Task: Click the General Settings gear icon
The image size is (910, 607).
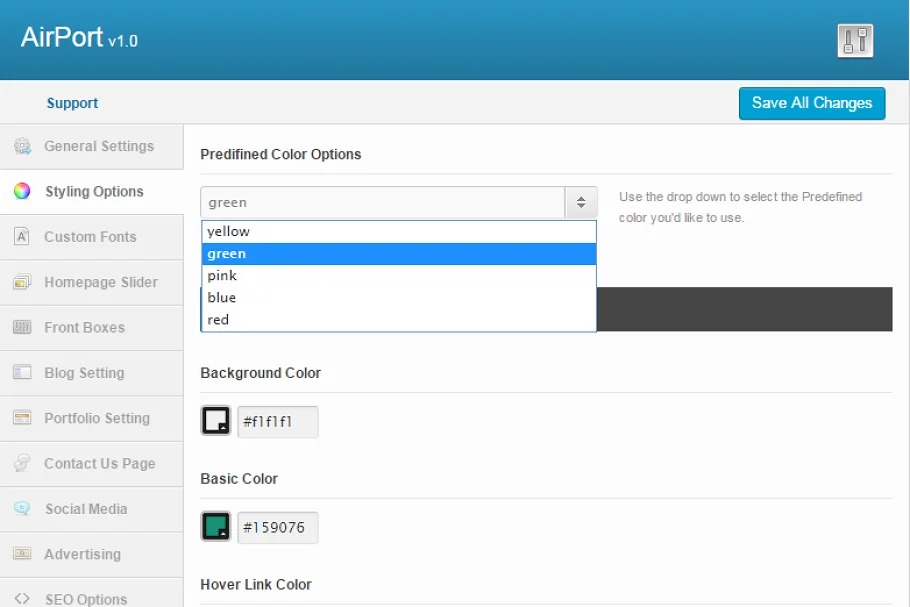Action: click(22, 147)
